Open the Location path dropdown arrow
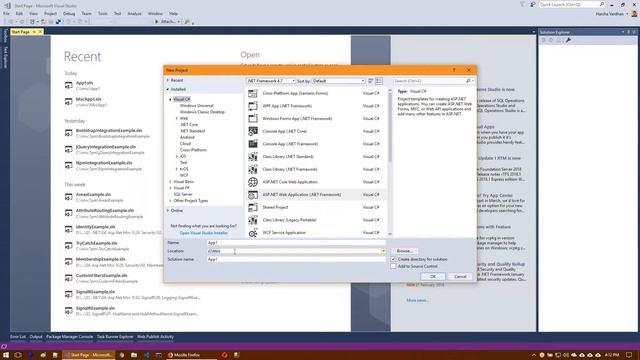The image size is (640, 360). pyautogui.click(x=383, y=251)
